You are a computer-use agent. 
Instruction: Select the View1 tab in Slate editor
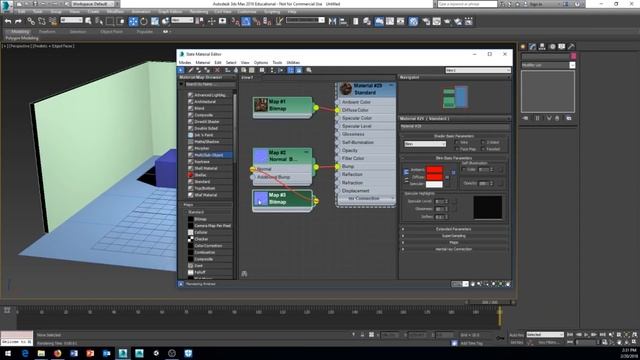[x=247, y=77]
